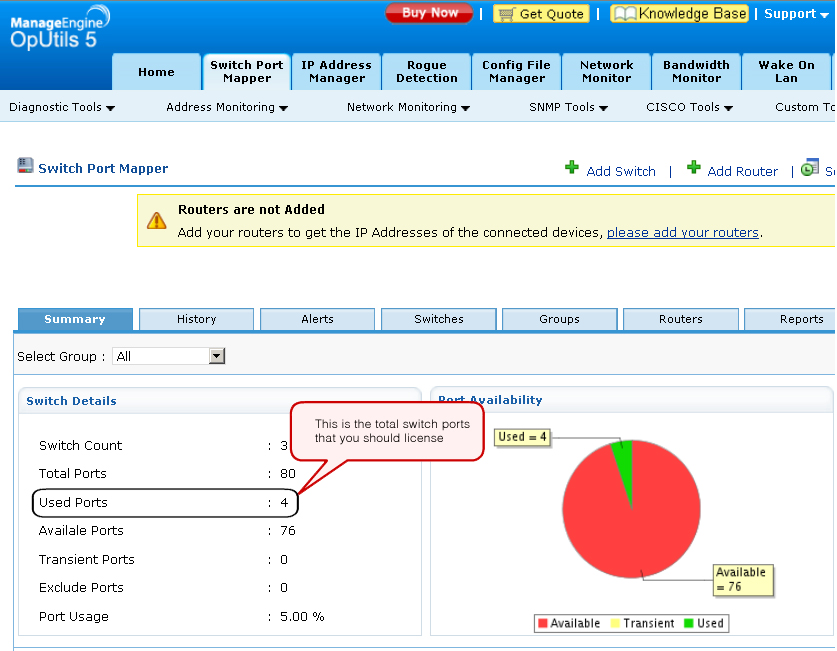Select the Switch Port Mapper tab
Viewport: 837px width, 651px height.
click(x=247, y=72)
